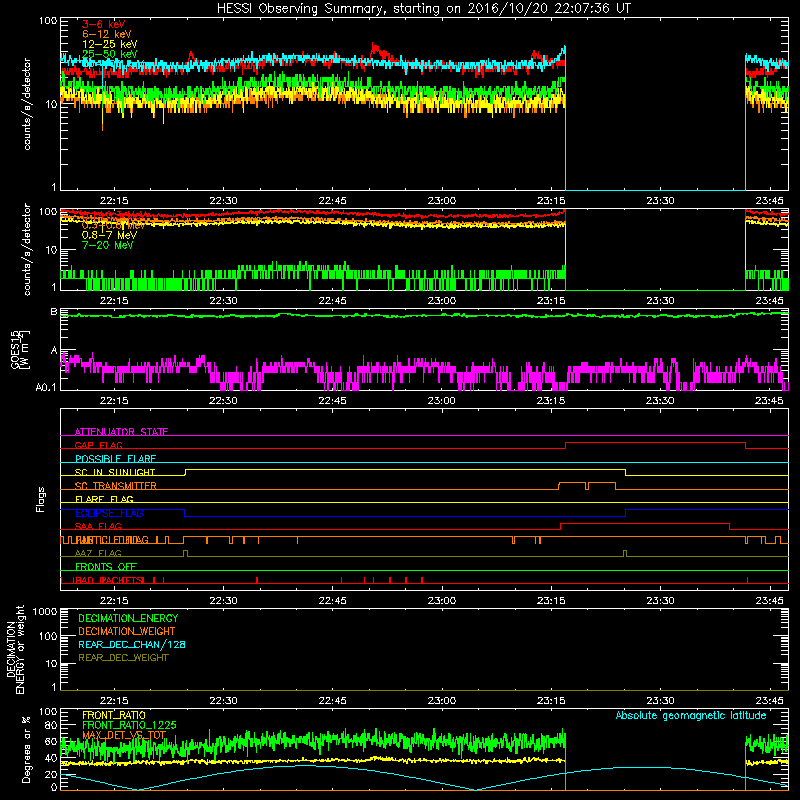Pick the 25-50 keV legend label
This screenshot has width=800, height=800.
coord(110,54)
